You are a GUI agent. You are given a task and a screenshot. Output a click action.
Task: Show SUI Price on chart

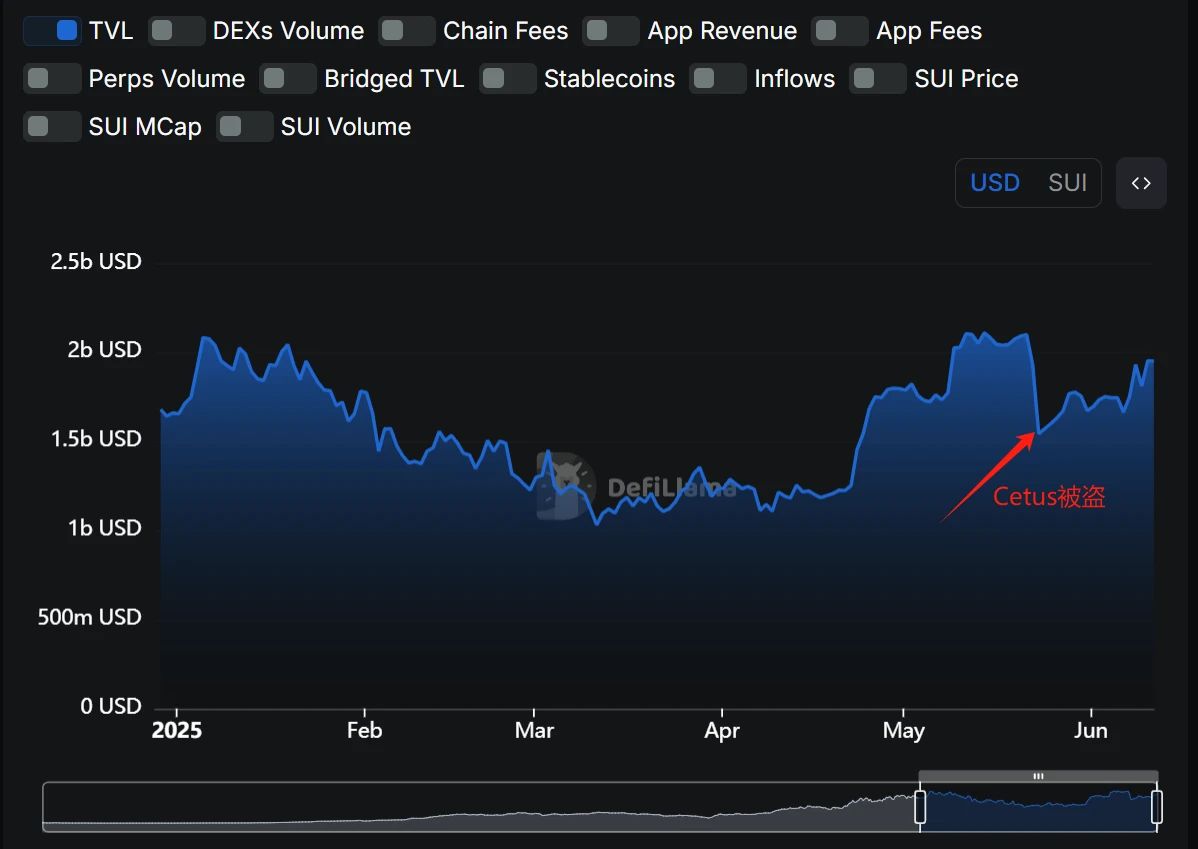click(x=878, y=79)
